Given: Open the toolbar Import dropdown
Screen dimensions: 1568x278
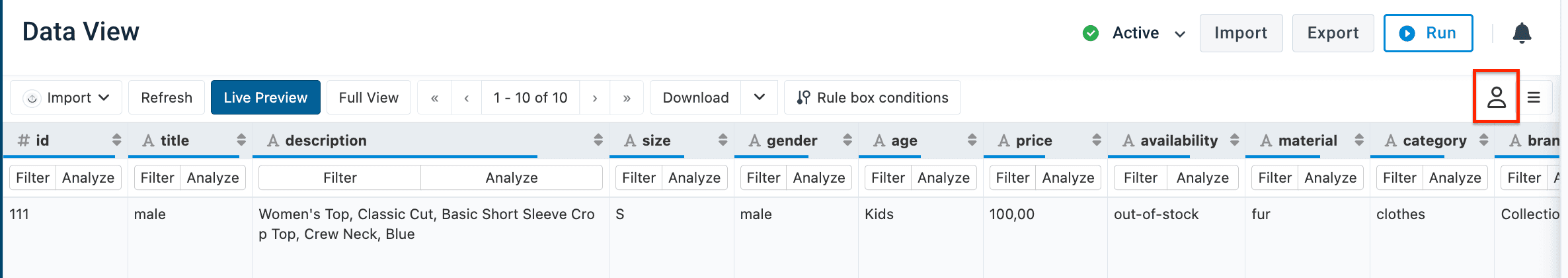Looking at the screenshot, I should click(x=66, y=98).
